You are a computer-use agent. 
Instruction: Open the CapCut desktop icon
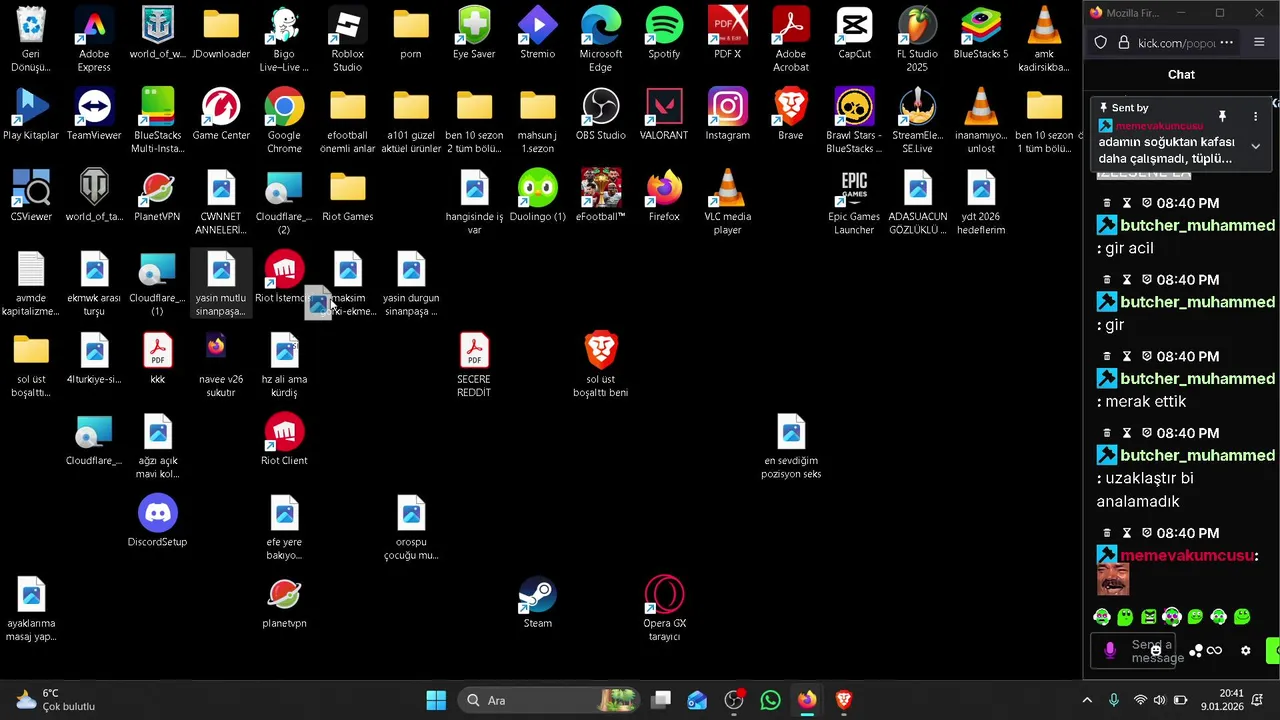[854, 33]
